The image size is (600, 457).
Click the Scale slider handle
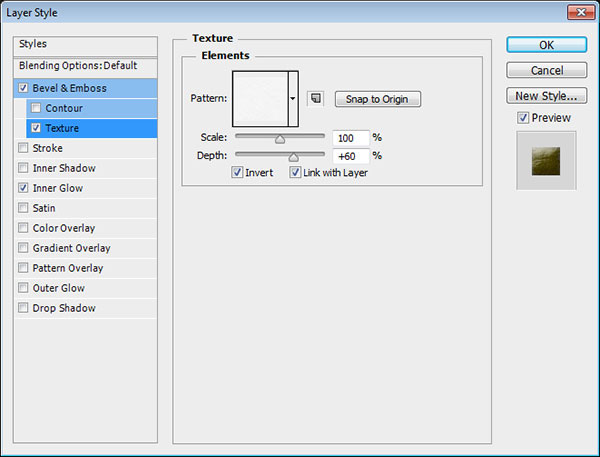(280, 139)
